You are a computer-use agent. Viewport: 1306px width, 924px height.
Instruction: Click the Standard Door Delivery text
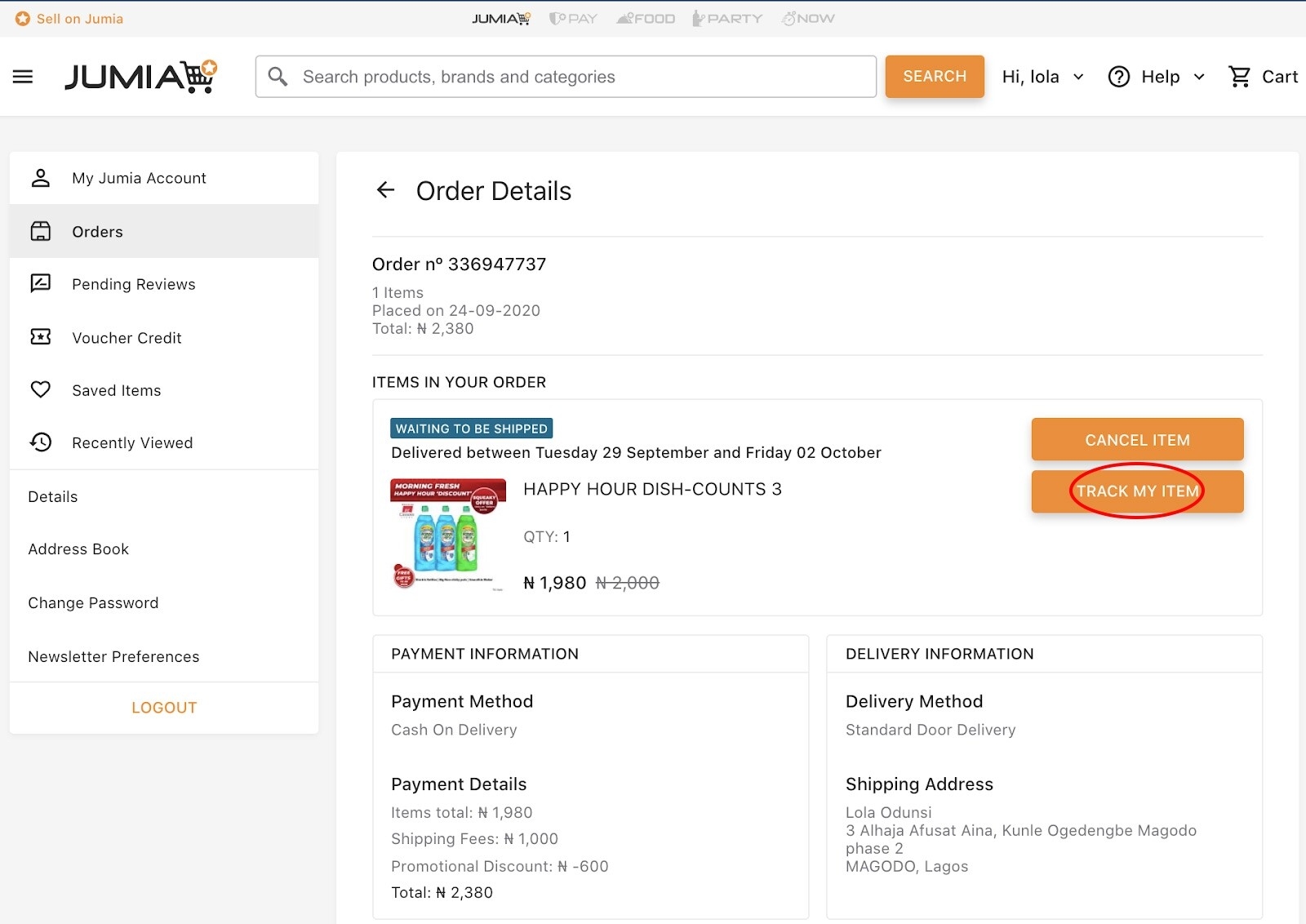[x=931, y=730]
